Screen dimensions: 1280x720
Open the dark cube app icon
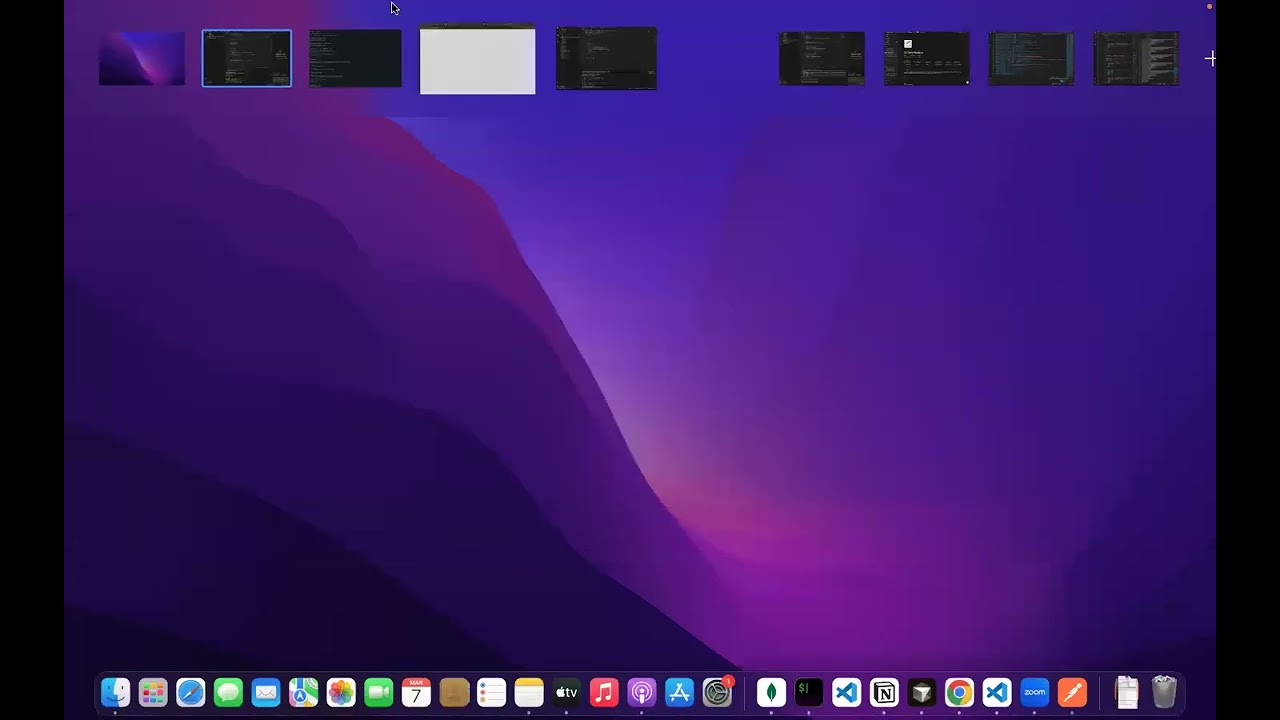(x=922, y=692)
